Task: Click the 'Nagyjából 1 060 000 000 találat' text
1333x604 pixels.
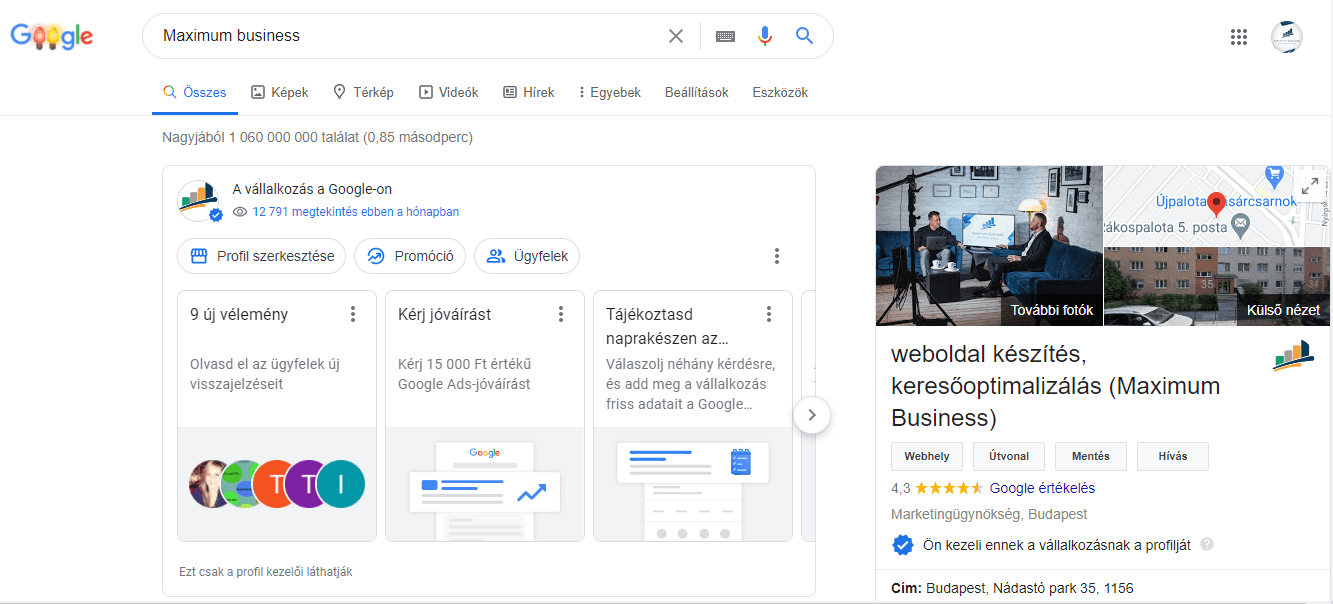Action: pos(317,137)
